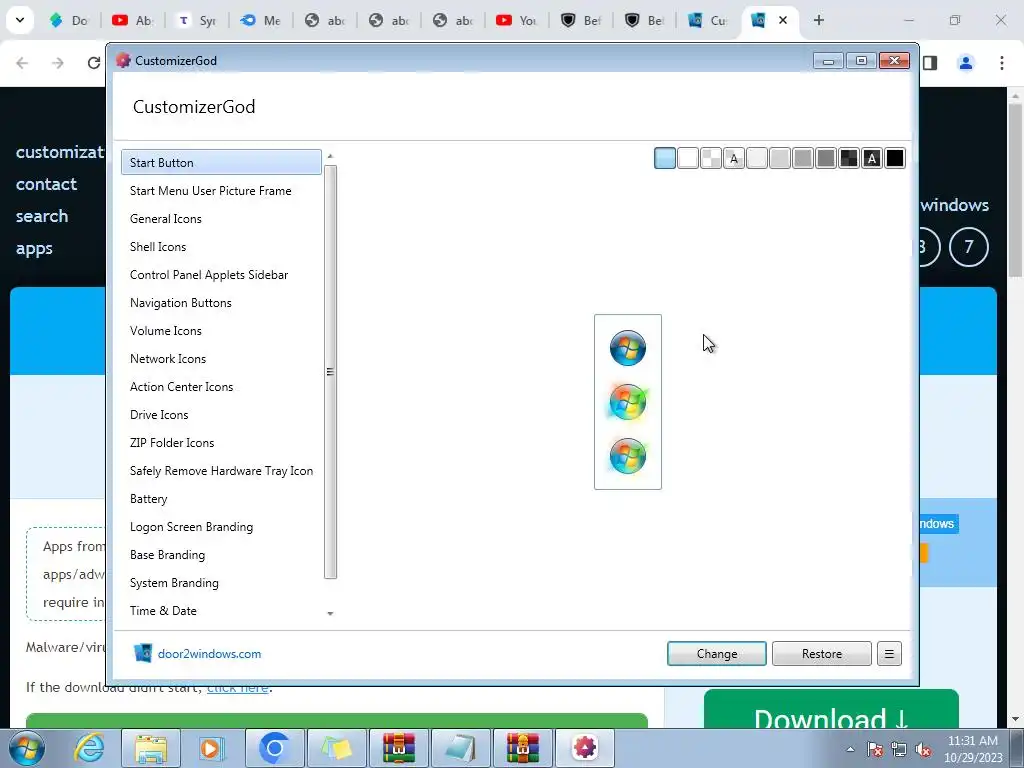
Task: Close the active browser tab
Action: (x=783, y=20)
